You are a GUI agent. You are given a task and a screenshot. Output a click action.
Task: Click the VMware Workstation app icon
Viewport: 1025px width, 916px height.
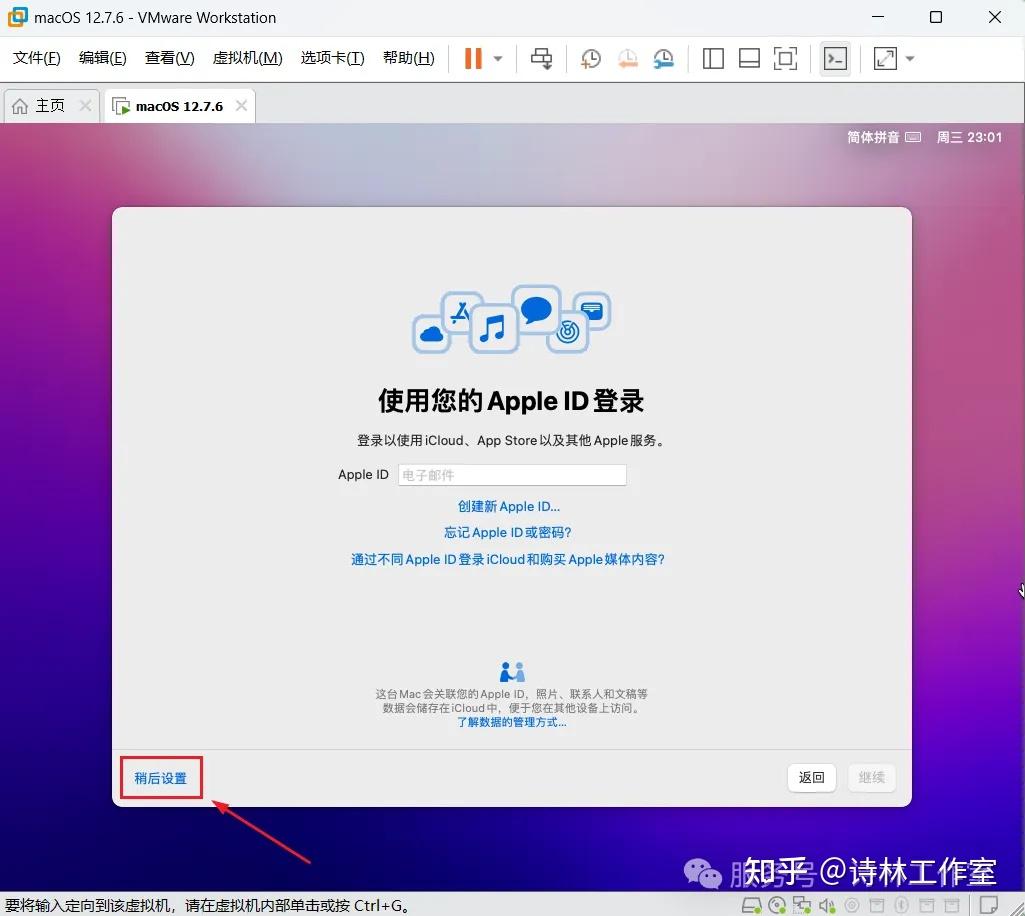pos(18,18)
